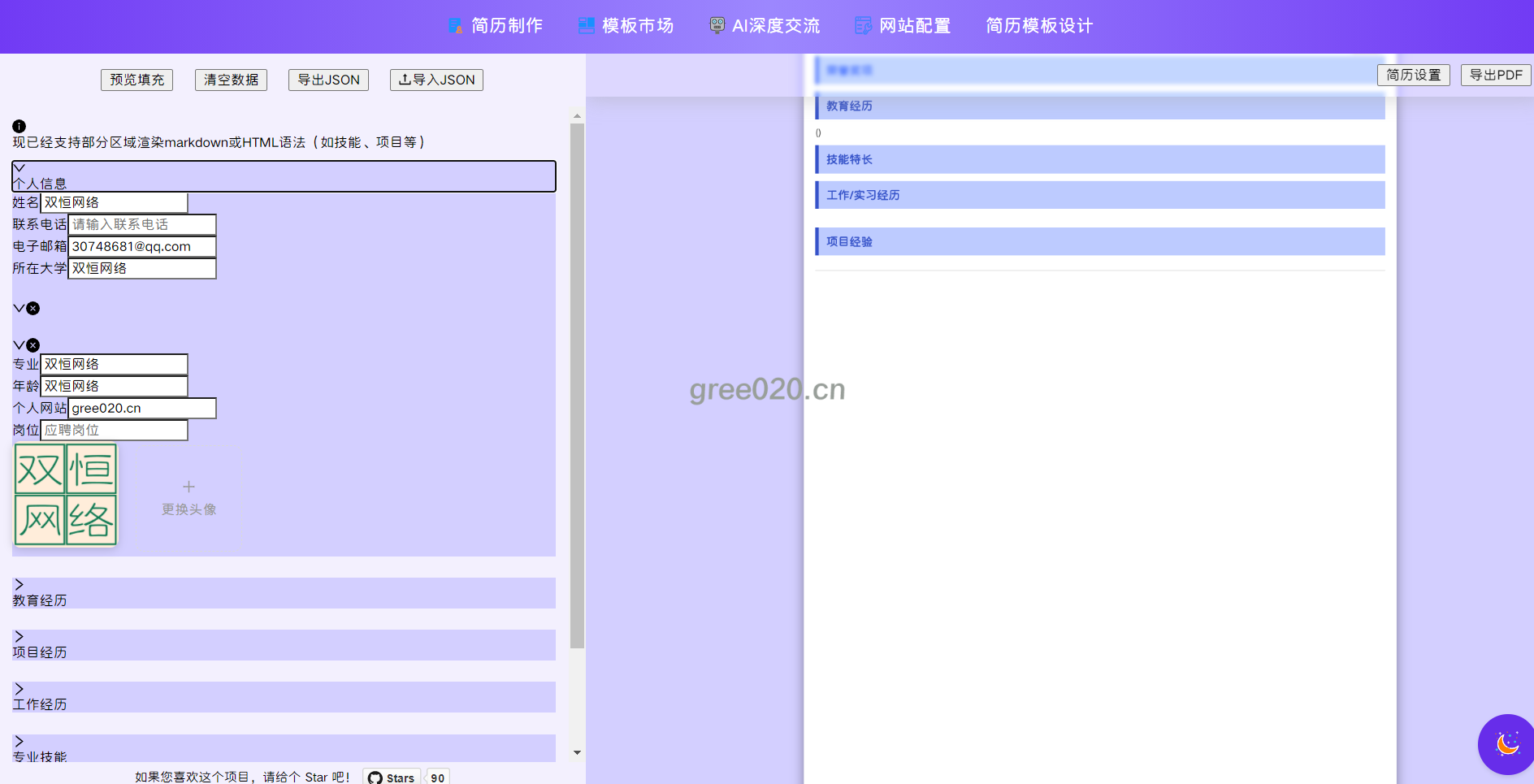The height and width of the screenshot is (784, 1534).
Task: Click the 清空数据 button
Action: pyautogui.click(x=231, y=80)
